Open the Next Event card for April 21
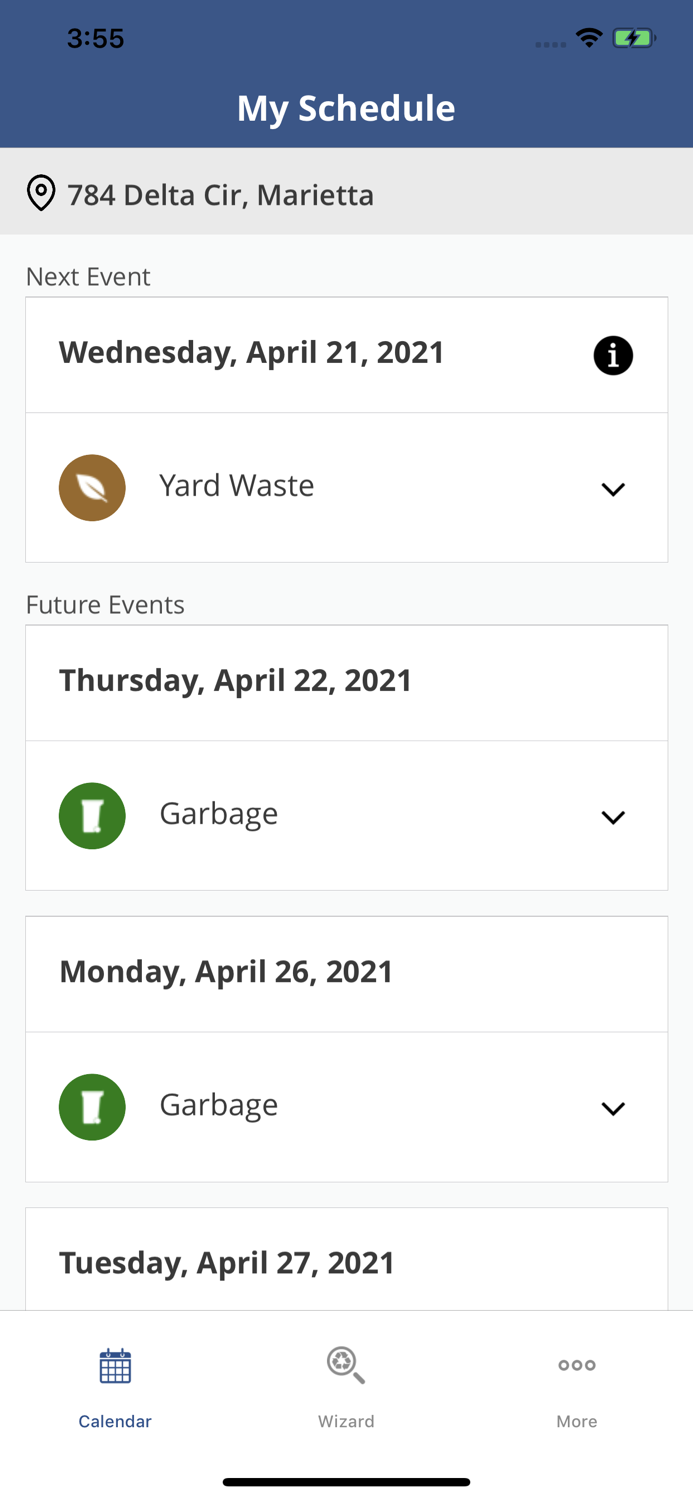This screenshot has height=1500, width=693. (346, 354)
